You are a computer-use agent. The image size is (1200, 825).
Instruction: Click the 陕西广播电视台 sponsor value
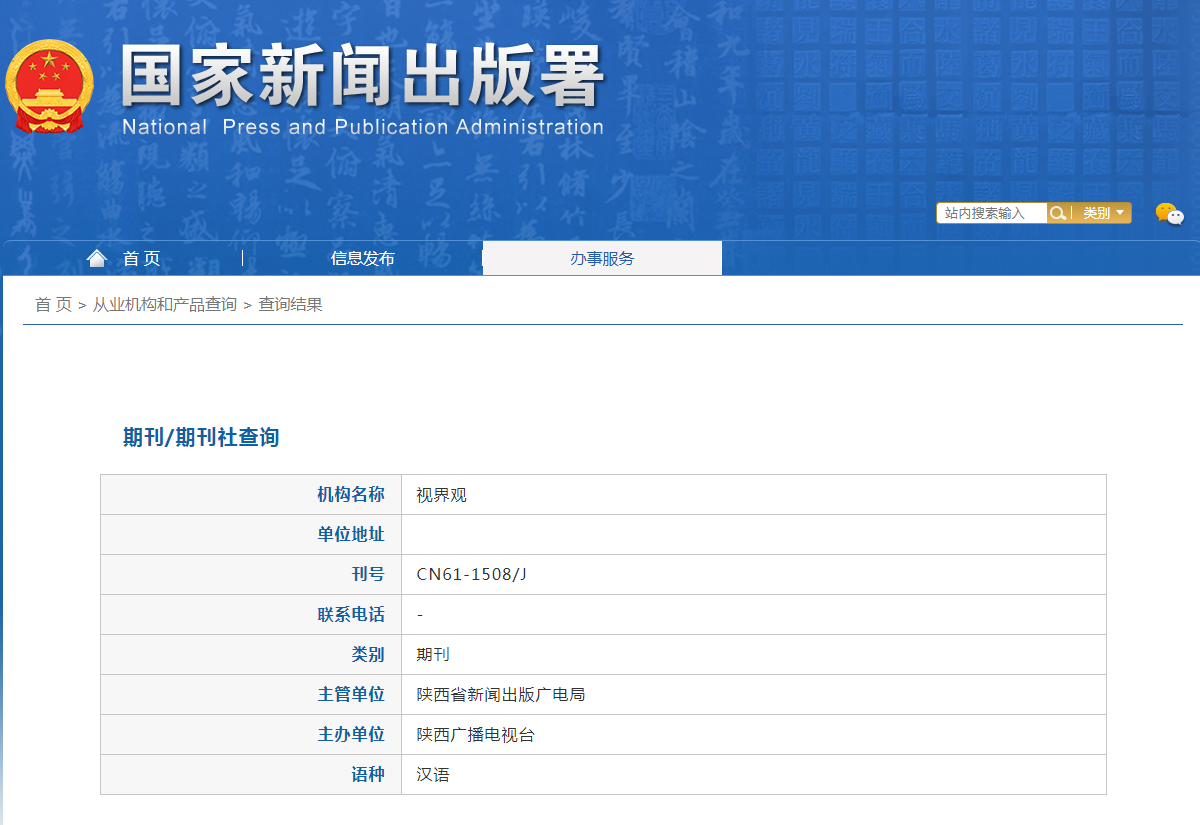pyautogui.click(x=476, y=735)
